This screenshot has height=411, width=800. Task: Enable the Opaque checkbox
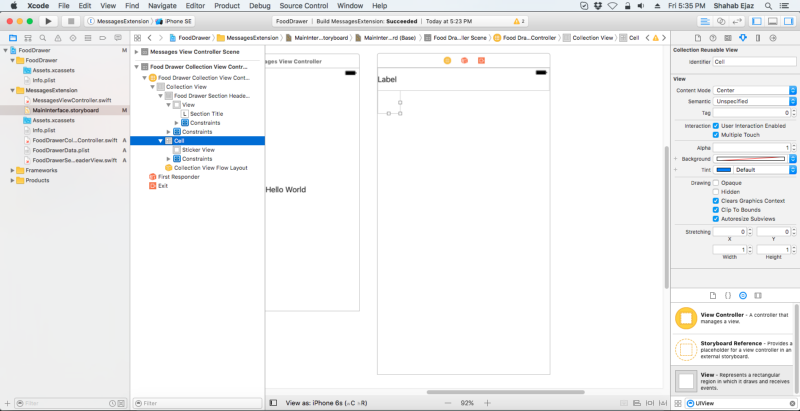coord(716,183)
